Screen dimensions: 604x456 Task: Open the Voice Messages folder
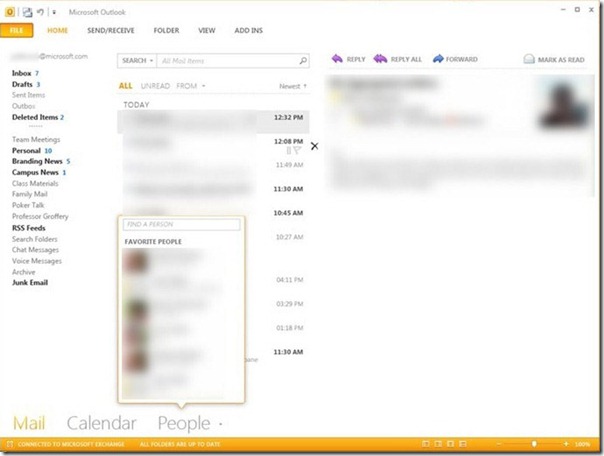tap(37, 261)
